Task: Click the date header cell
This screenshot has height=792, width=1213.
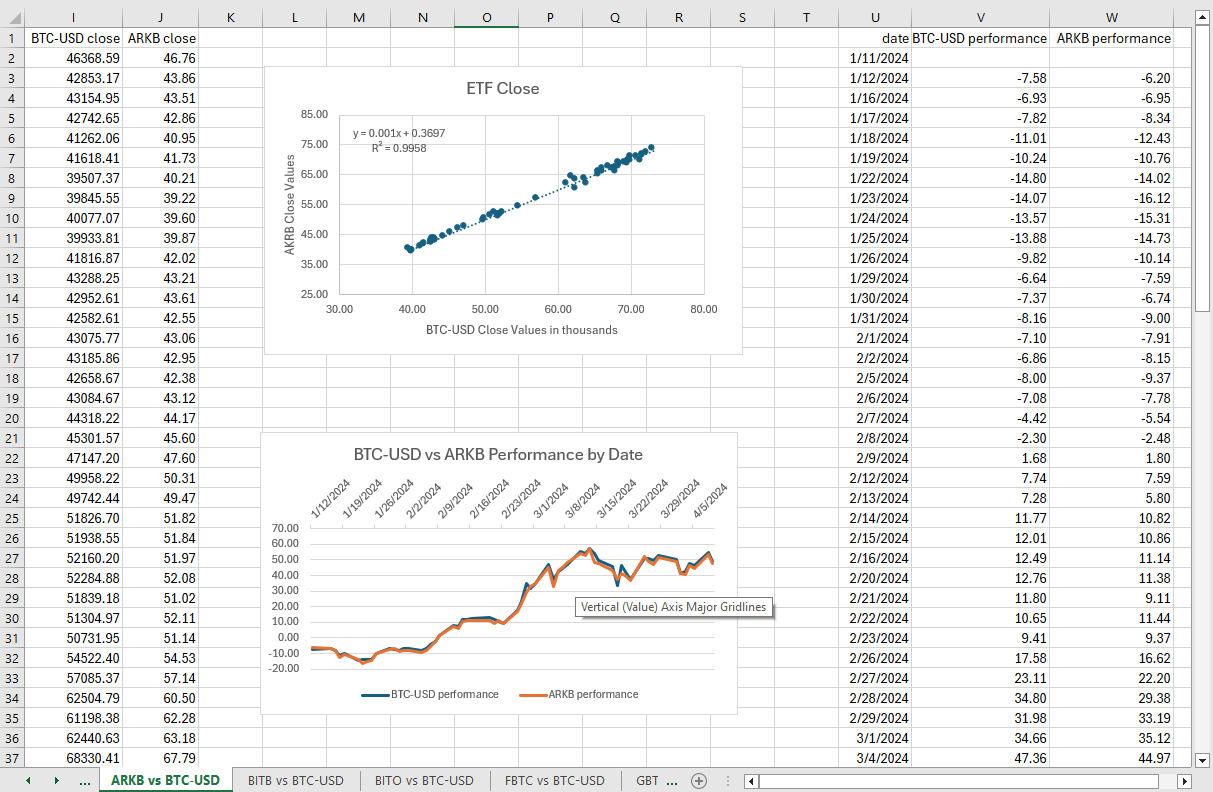Action: point(876,38)
